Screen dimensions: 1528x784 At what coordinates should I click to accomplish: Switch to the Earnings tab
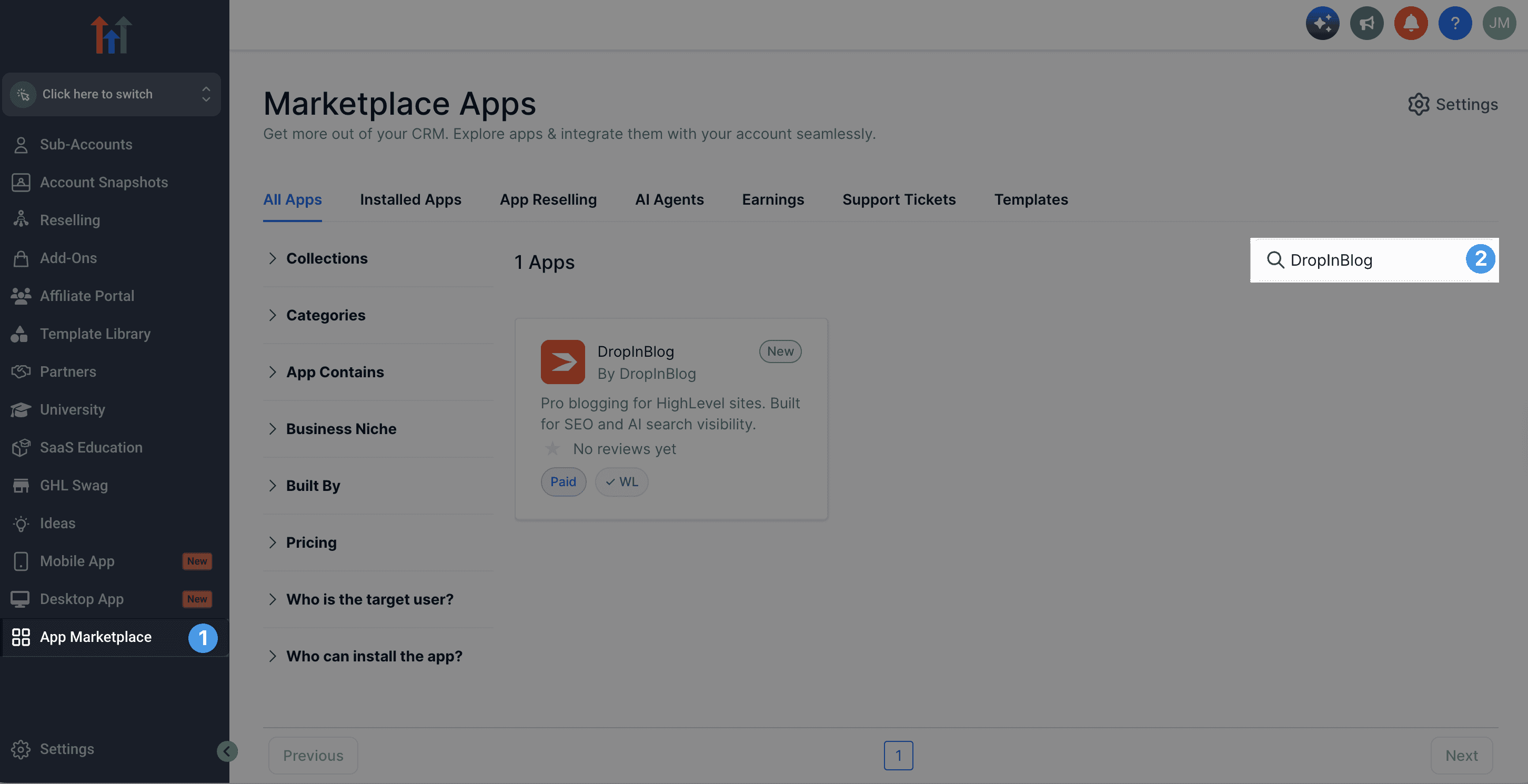pos(773,200)
